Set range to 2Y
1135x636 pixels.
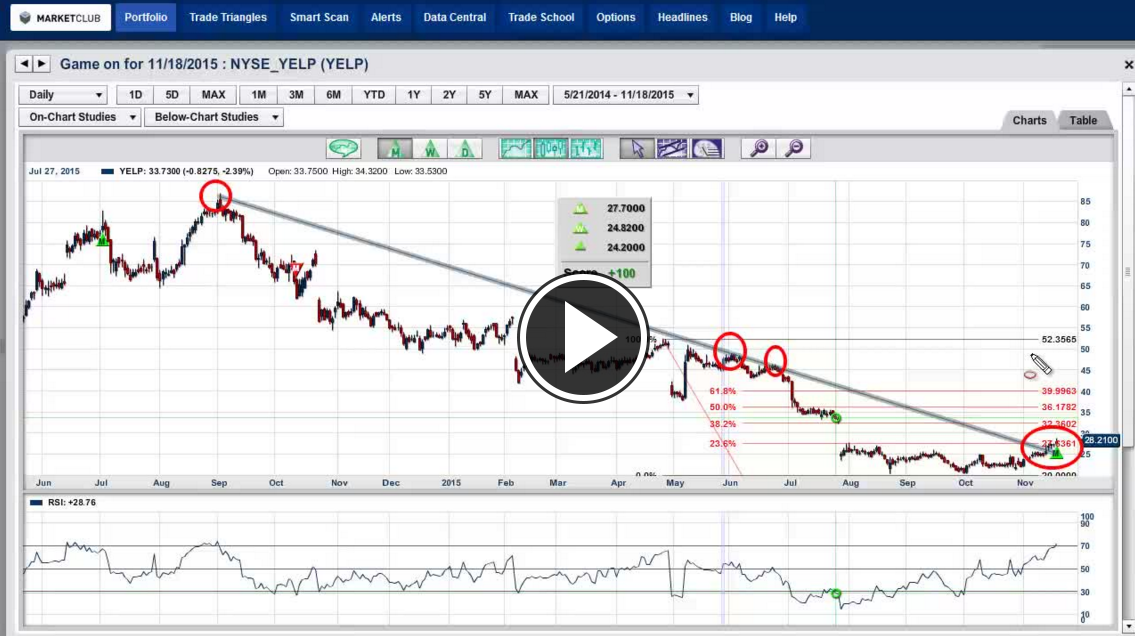pyautogui.click(x=450, y=95)
